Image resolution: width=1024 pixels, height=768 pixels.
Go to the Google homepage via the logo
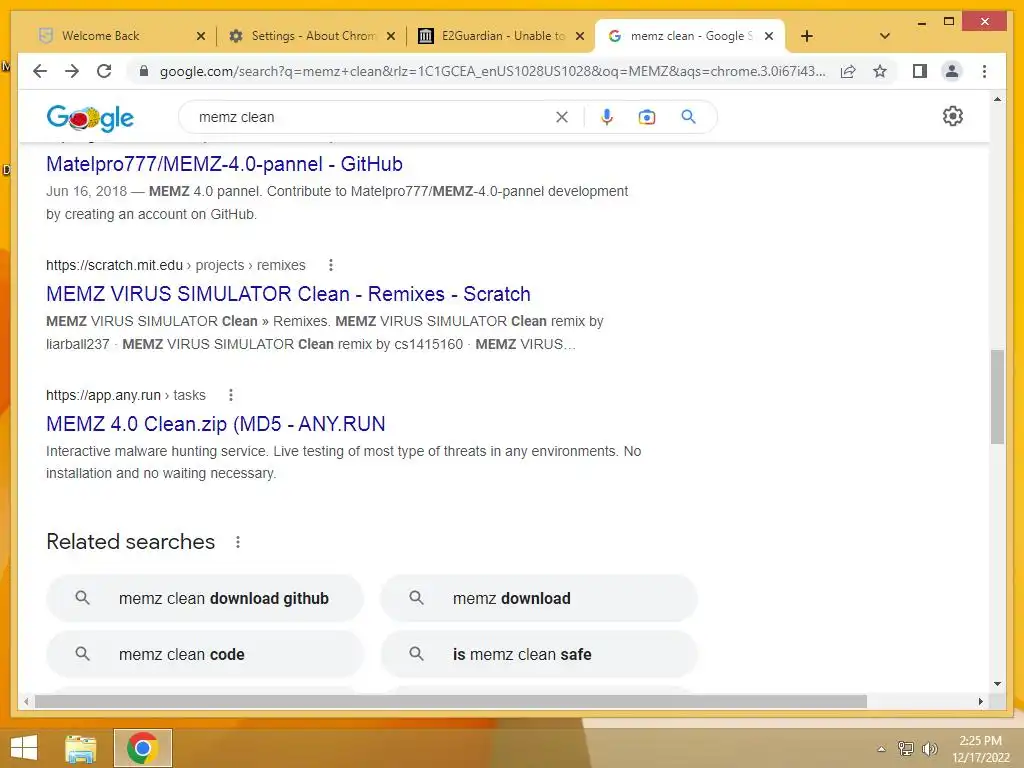pos(90,118)
